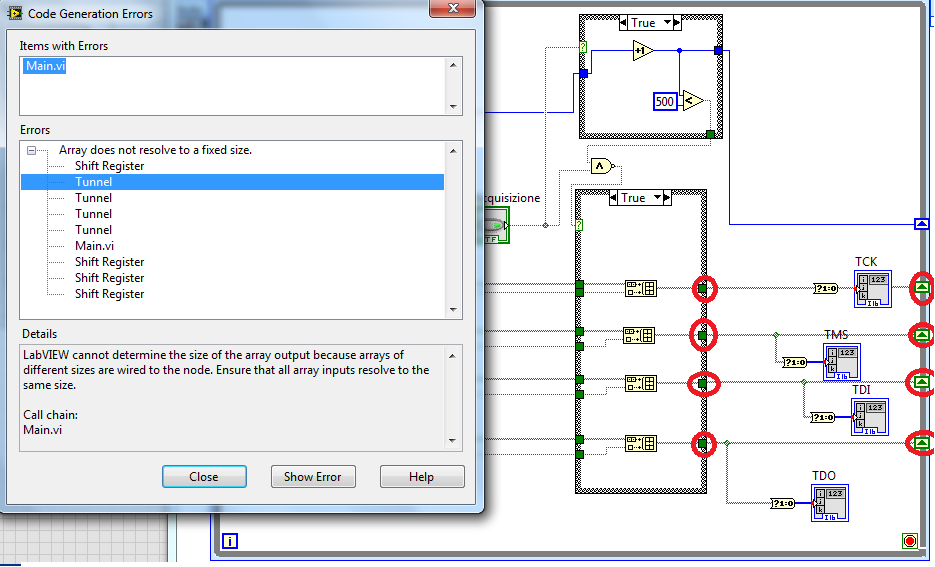Select Main.vi in the Errors tree
The width and height of the screenshot is (935, 567).
pos(94,246)
